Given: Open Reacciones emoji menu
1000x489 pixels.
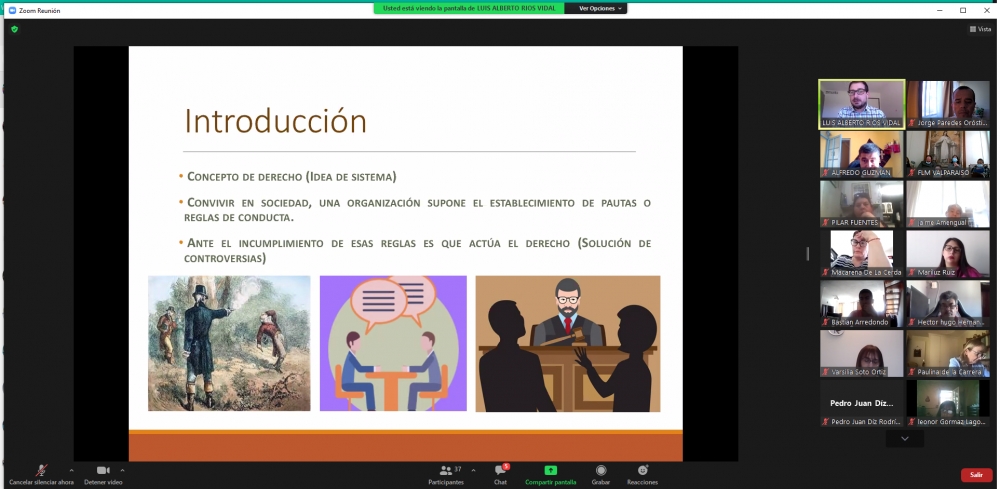Looking at the screenshot, I should pyautogui.click(x=642, y=471).
